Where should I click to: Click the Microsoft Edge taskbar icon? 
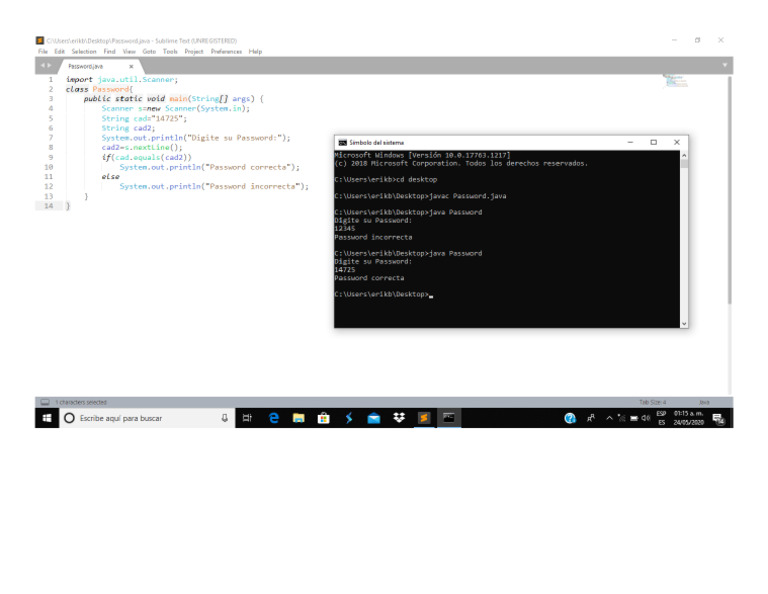(274, 418)
